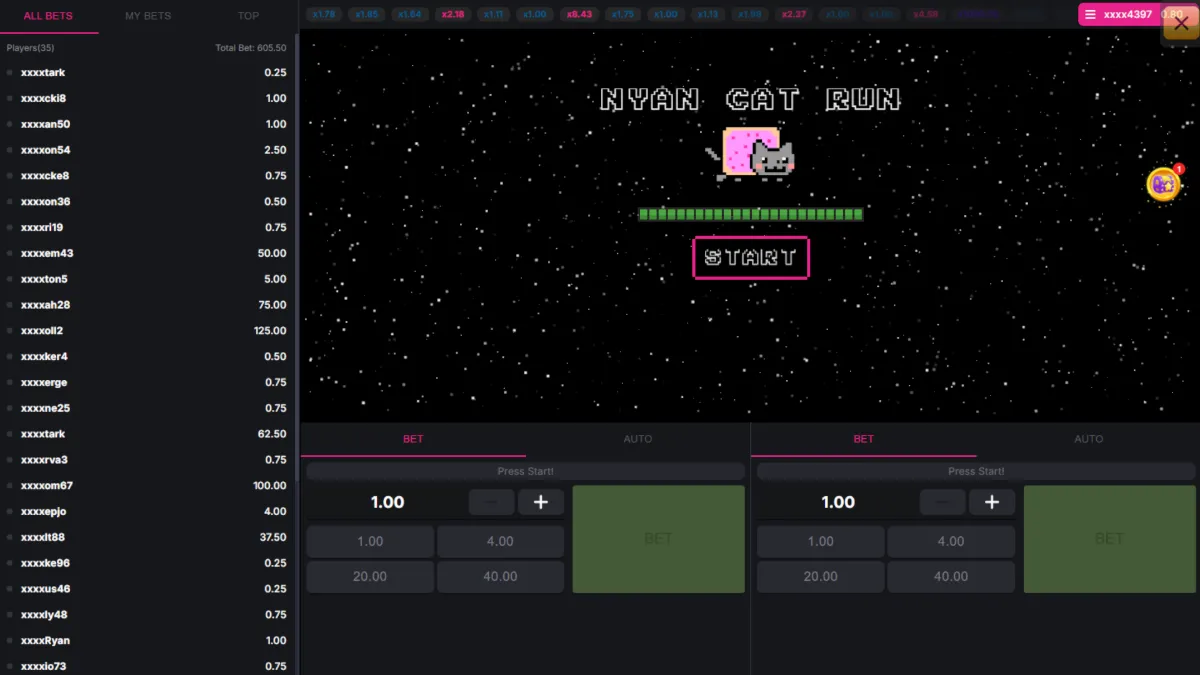Choose the 40.00 preset in right panel
The height and width of the screenshot is (675, 1200).
click(951, 577)
